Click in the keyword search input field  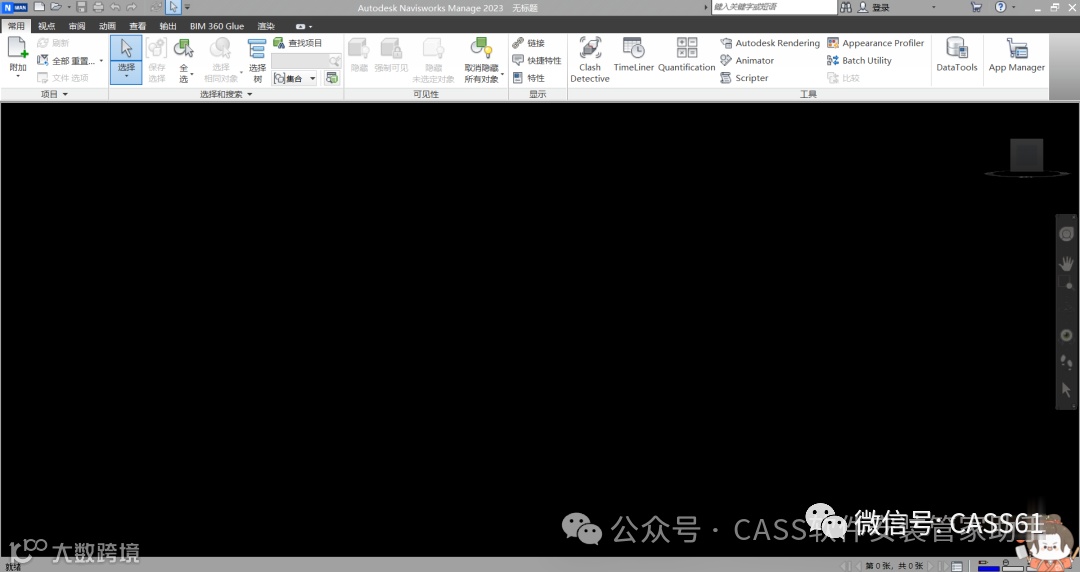coord(773,7)
